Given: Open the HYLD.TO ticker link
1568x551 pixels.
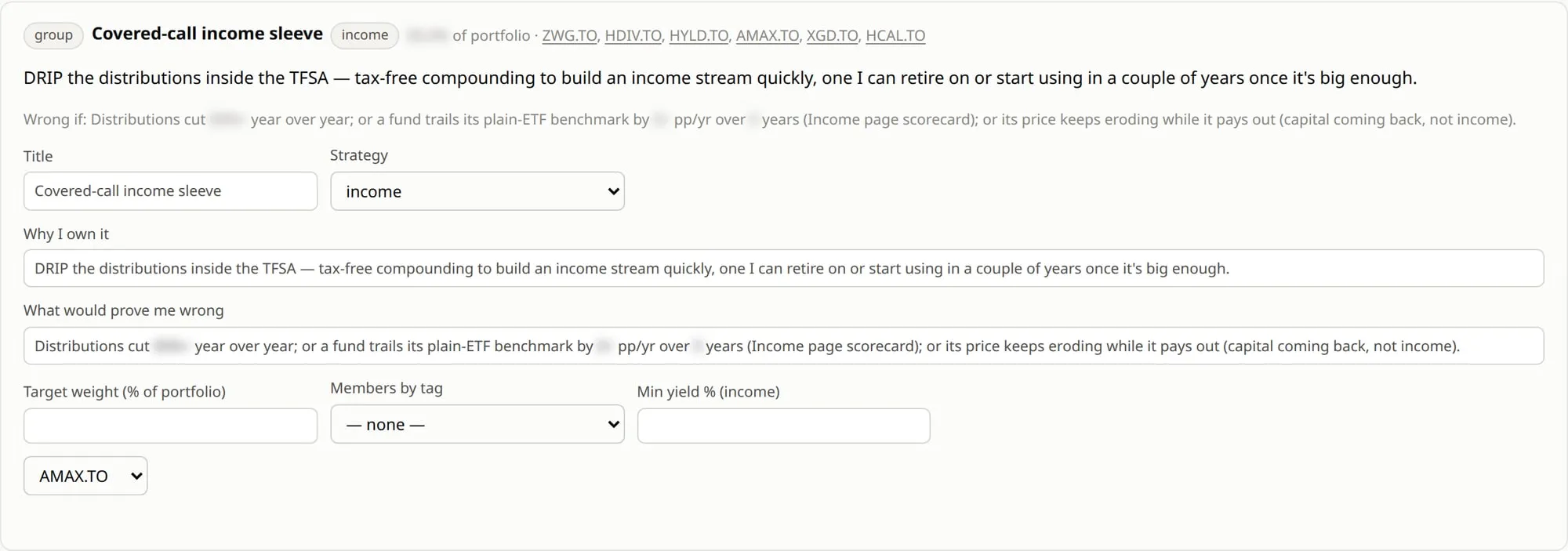Looking at the screenshot, I should tap(699, 35).
